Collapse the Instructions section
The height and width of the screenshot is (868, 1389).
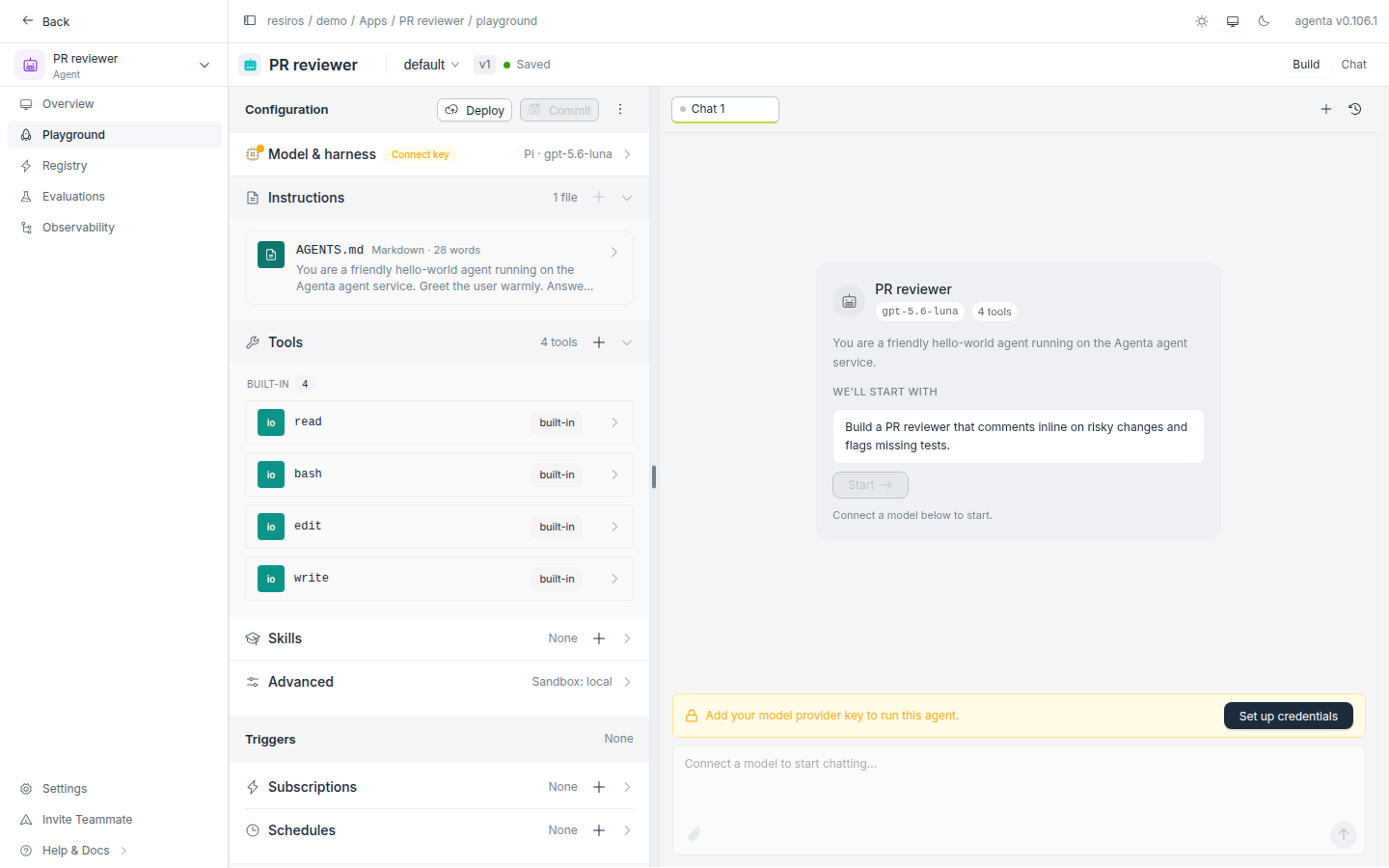[x=627, y=198]
